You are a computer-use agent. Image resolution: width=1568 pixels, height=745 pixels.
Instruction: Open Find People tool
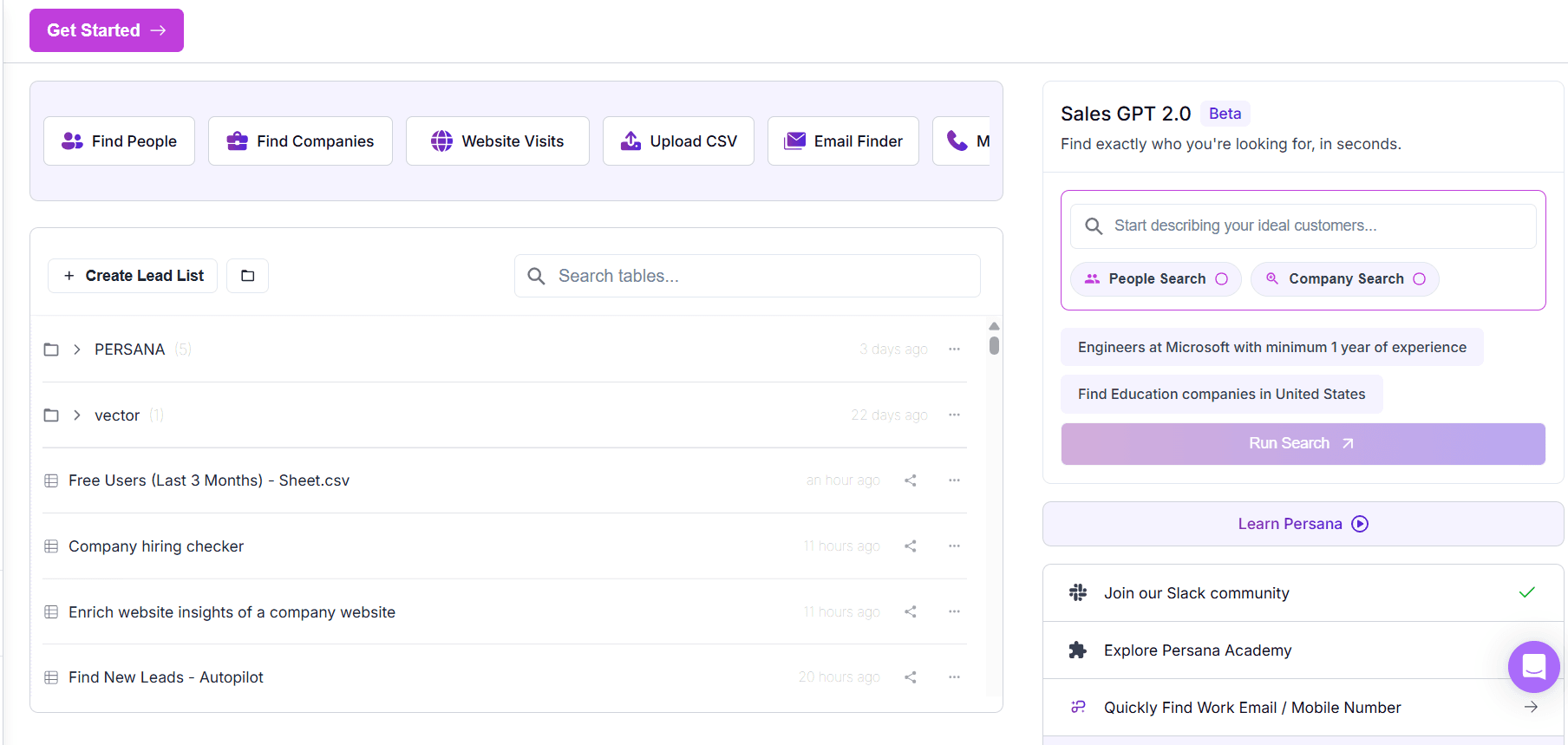tap(119, 141)
